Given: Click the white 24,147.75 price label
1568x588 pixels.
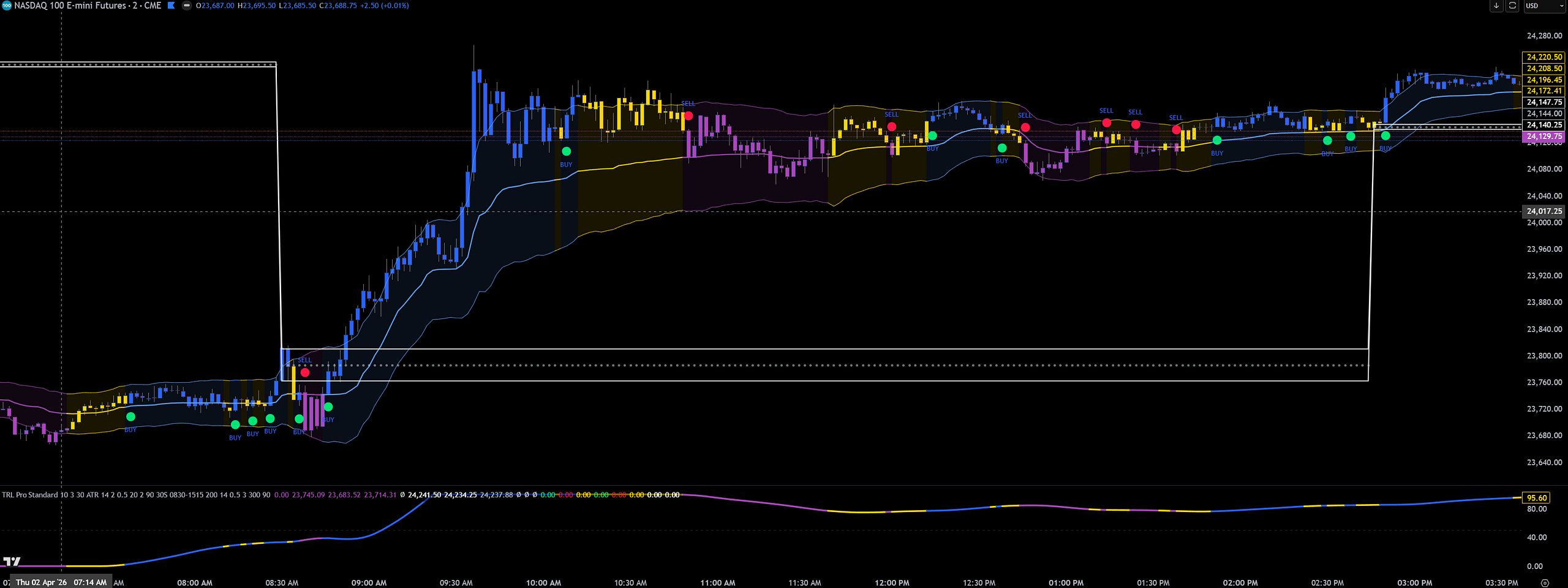Looking at the screenshot, I should click(1543, 102).
